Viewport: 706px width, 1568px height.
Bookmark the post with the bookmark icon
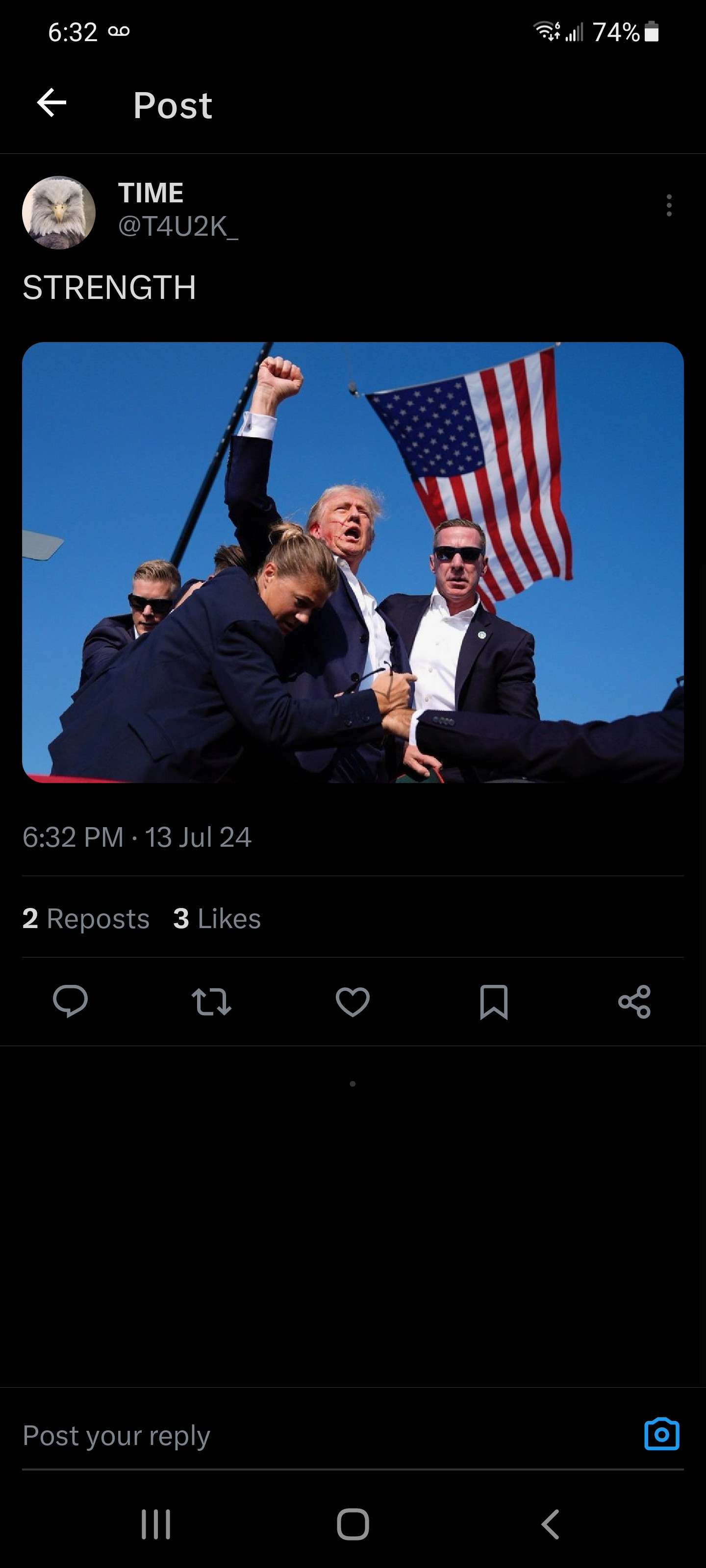point(494,1001)
